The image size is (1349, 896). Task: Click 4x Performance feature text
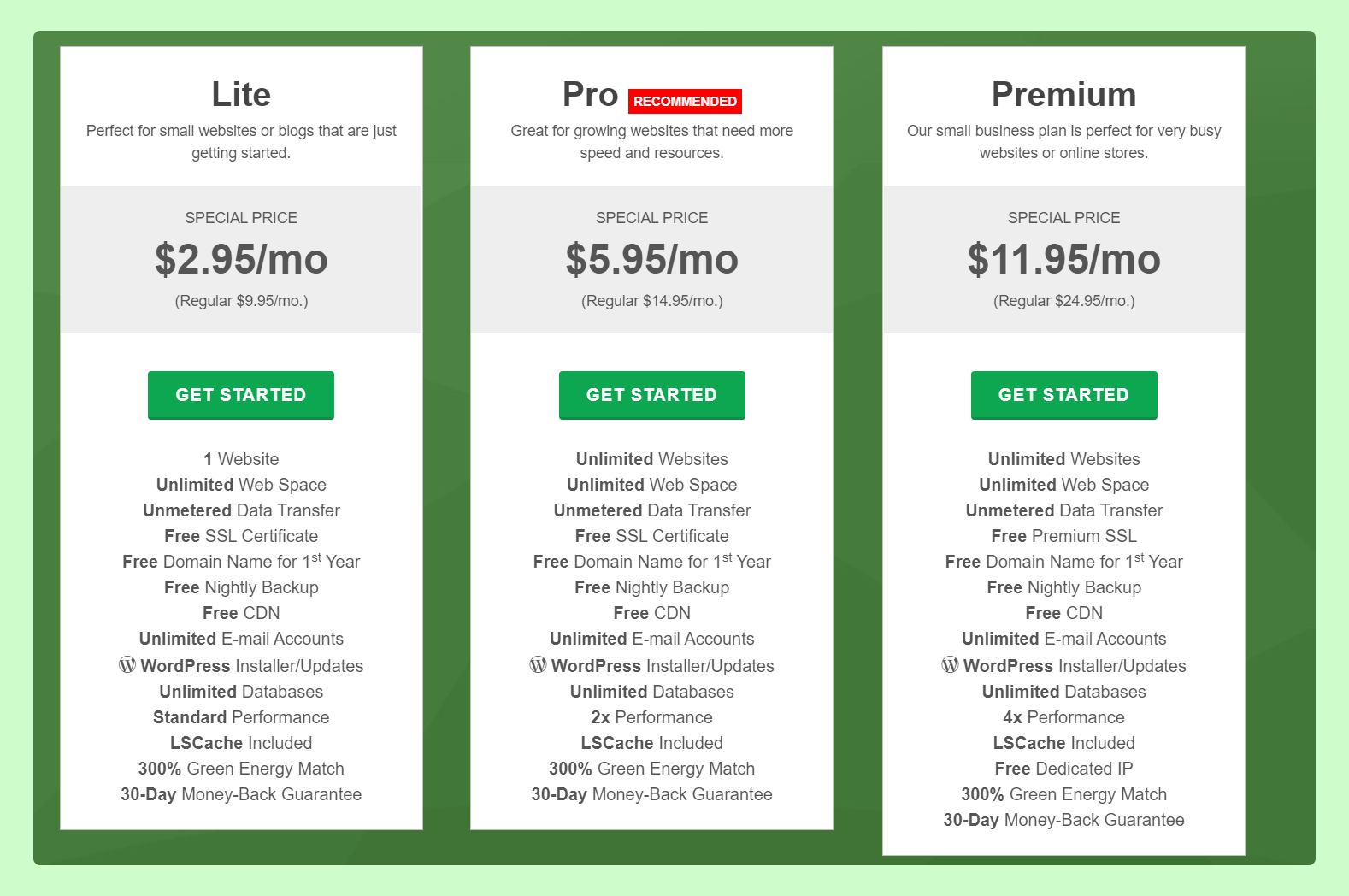(1063, 717)
